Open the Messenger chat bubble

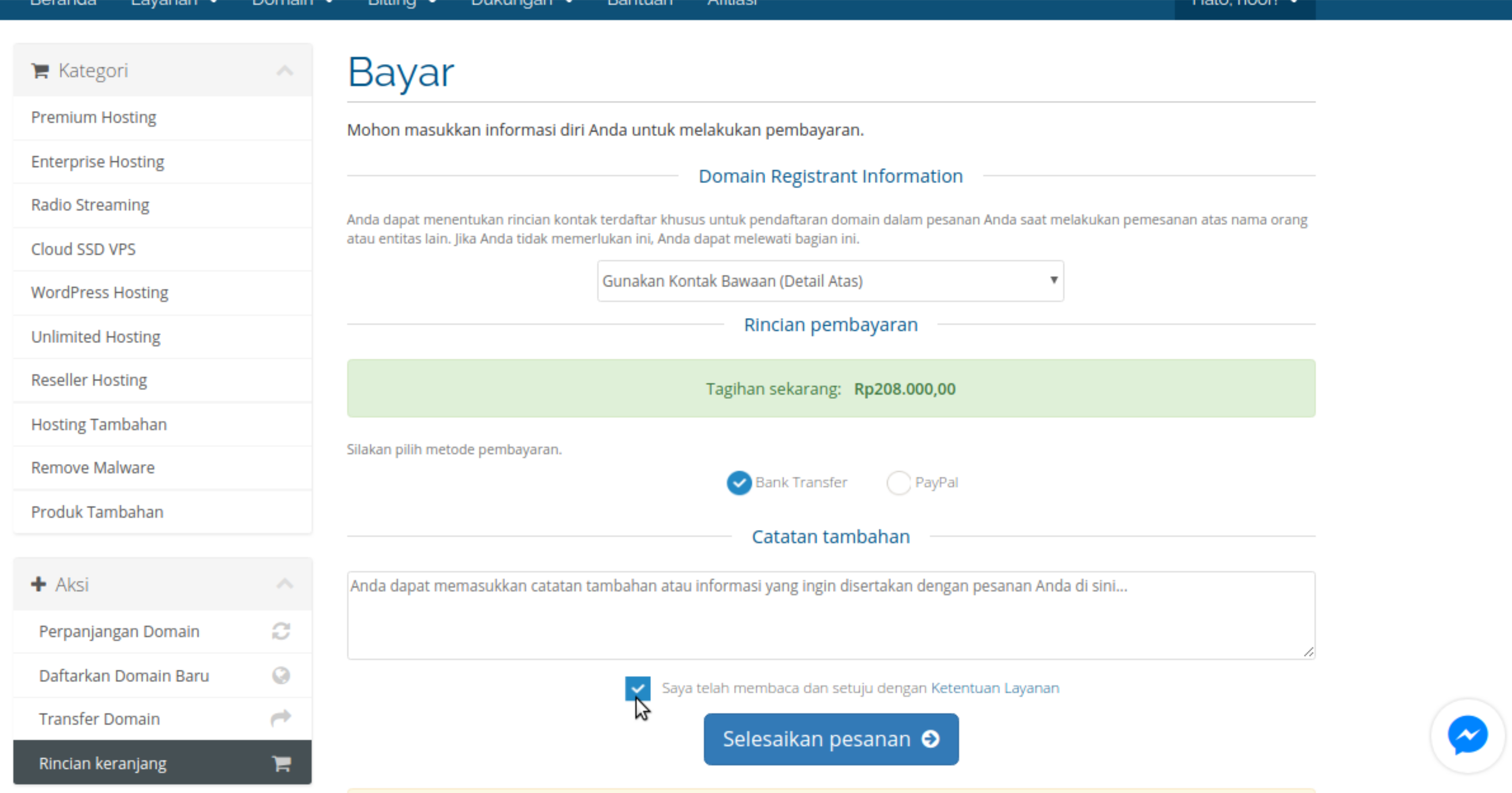[1467, 735]
